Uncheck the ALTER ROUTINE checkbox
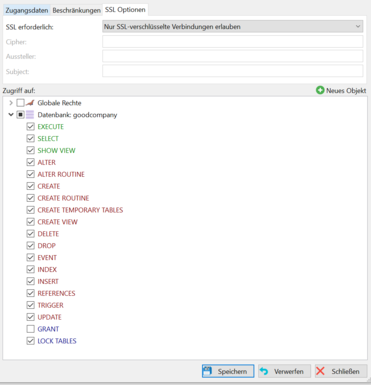The image size is (371, 385). [30, 174]
